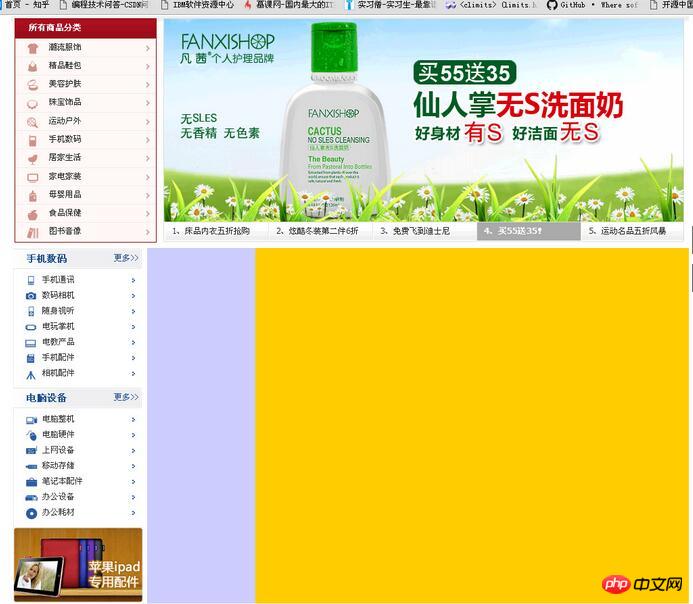Screen dimensions: 693x604
Task: Click the handbag icon beside 精品鞋包
Action: 33,66
